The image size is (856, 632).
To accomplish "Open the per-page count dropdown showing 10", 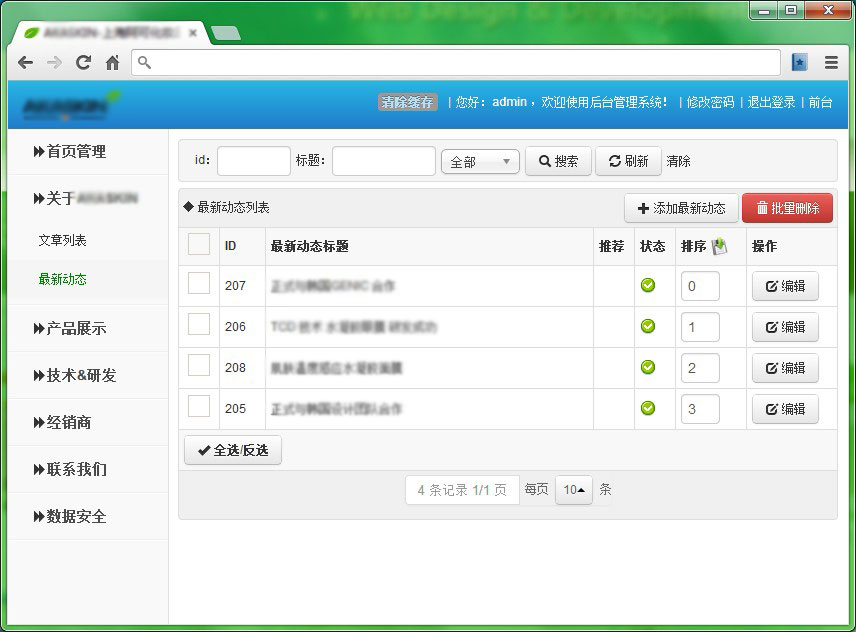I will pyautogui.click(x=574, y=490).
